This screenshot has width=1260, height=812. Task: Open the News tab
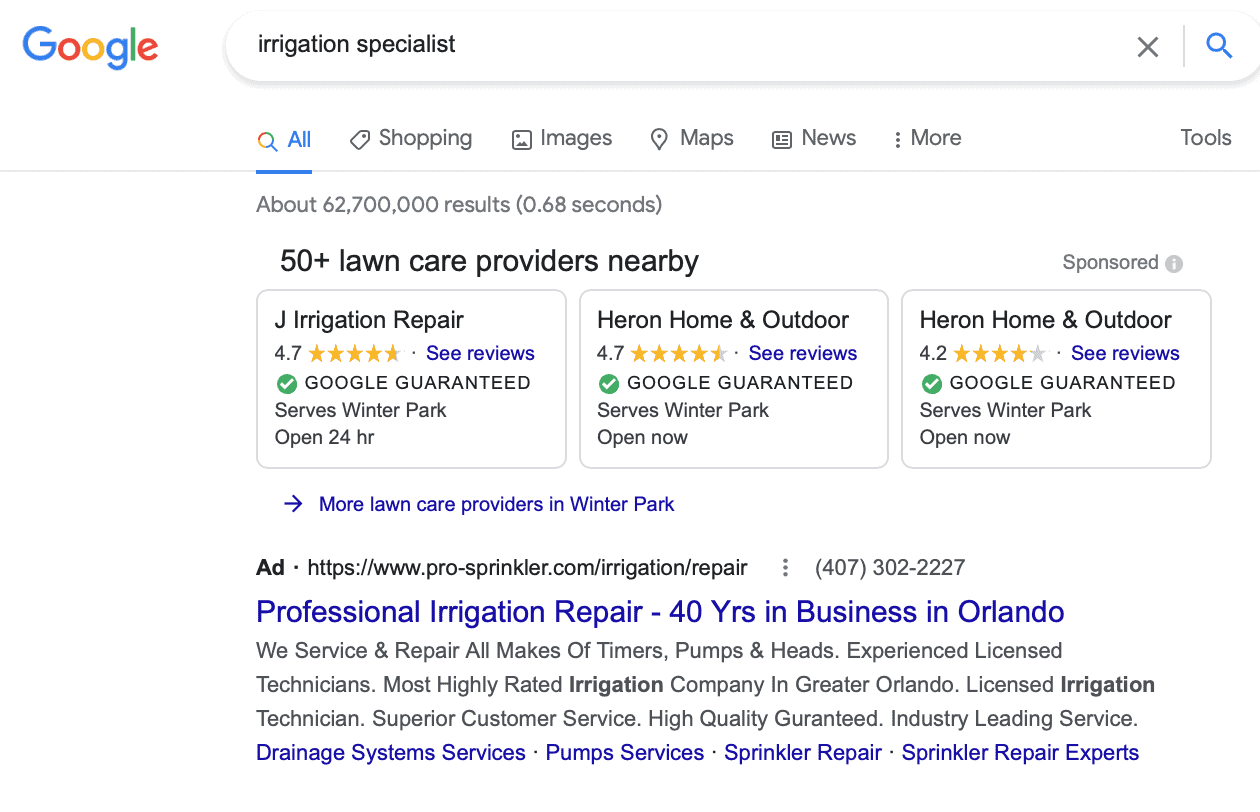click(814, 139)
